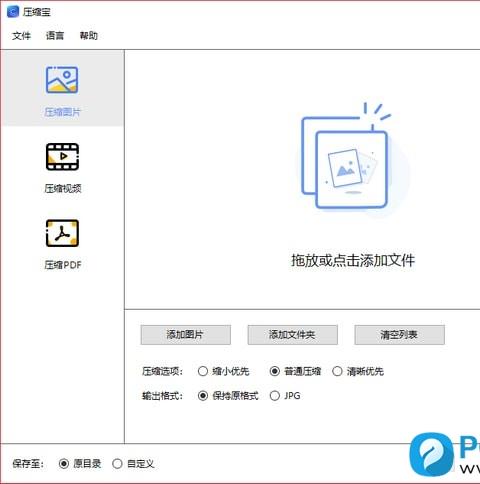Open the 文件 menu
This screenshot has height=484, width=480.
21,35
